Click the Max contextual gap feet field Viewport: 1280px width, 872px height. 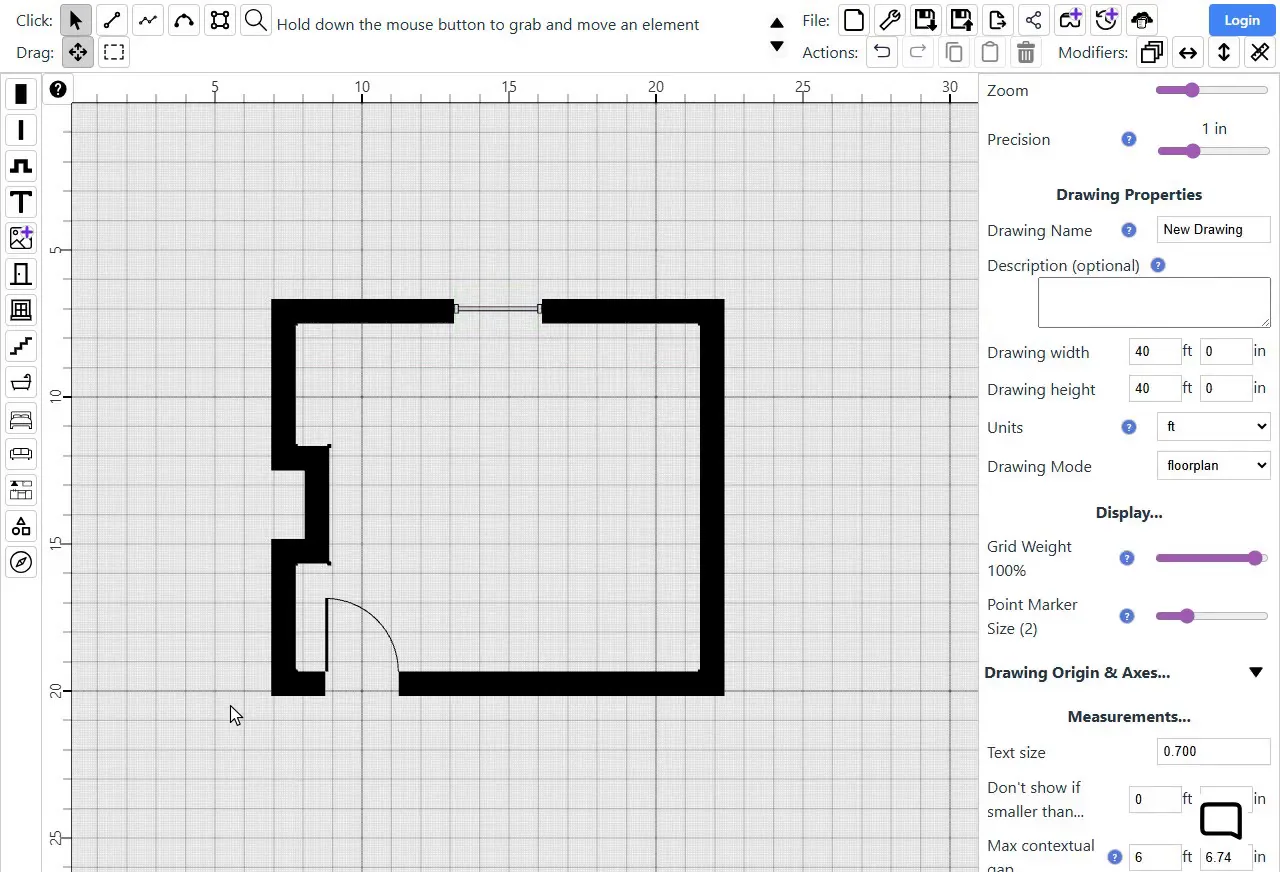[1155, 857]
